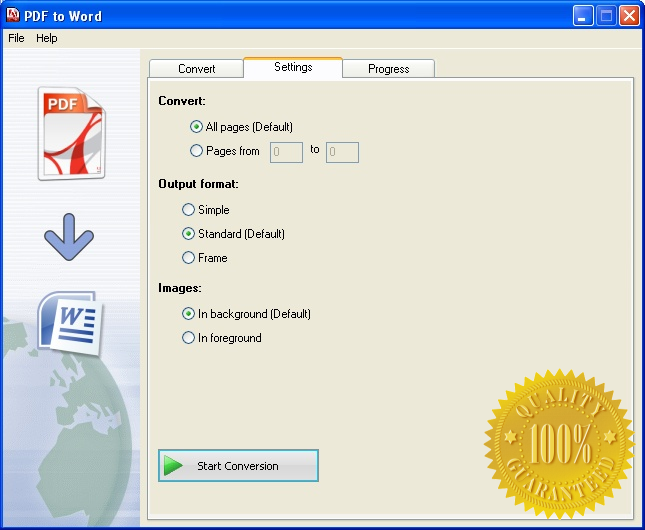Select the All pages (Default) option
The width and height of the screenshot is (645, 530).
click(196, 127)
